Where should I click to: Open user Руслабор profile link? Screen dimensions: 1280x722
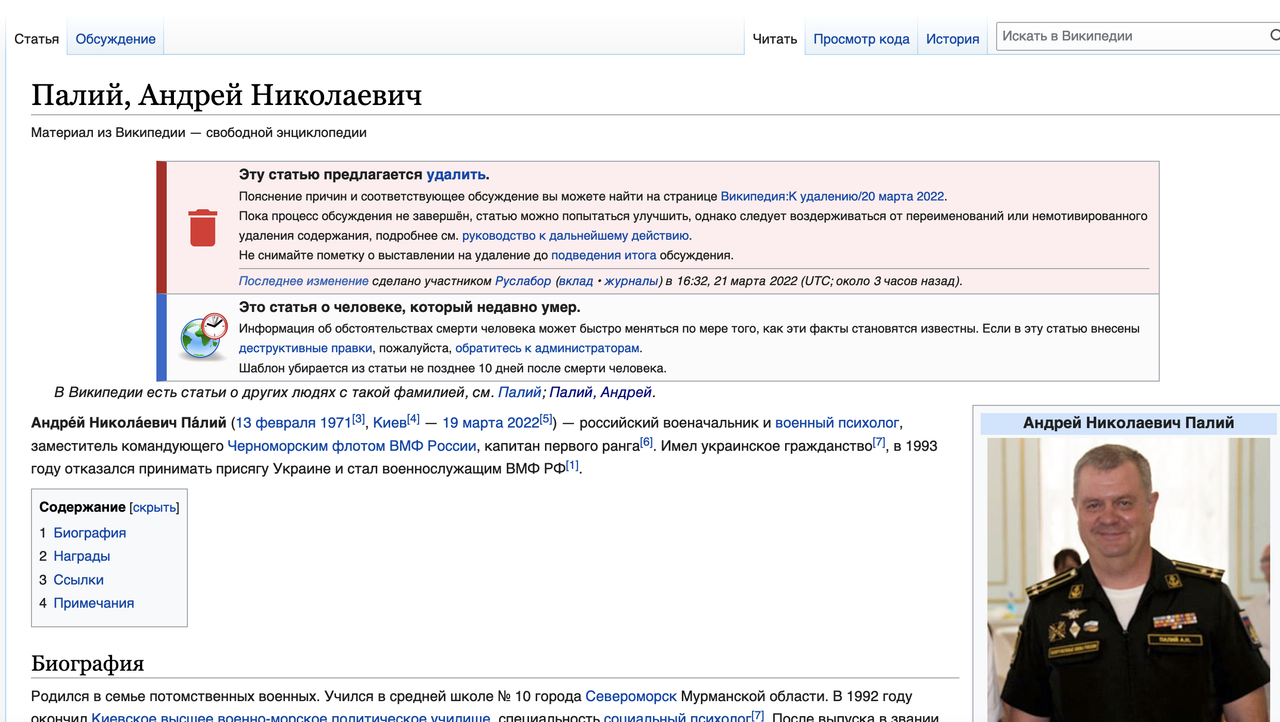click(x=523, y=281)
